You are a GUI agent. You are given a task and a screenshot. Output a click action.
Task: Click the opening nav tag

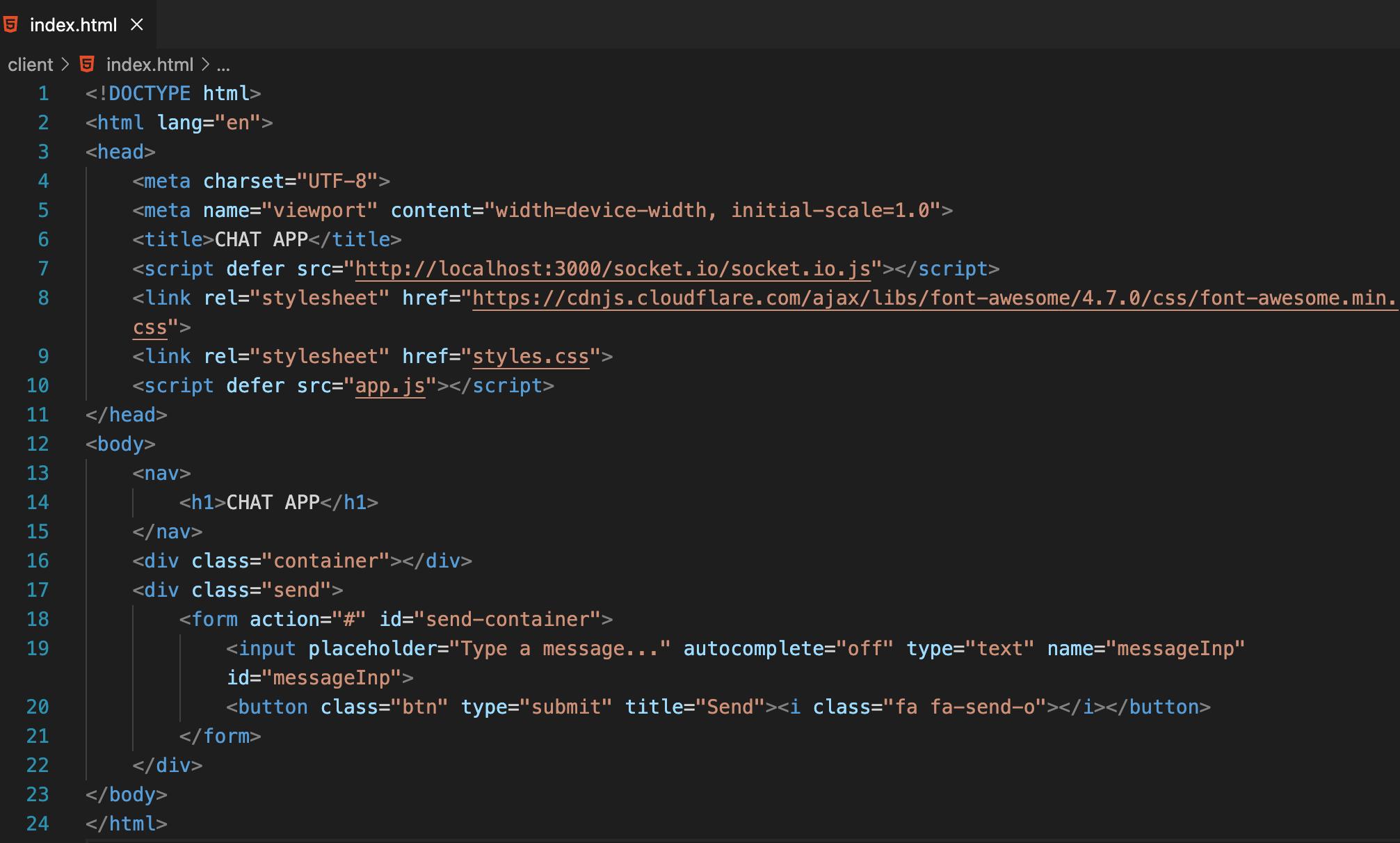coord(161,473)
